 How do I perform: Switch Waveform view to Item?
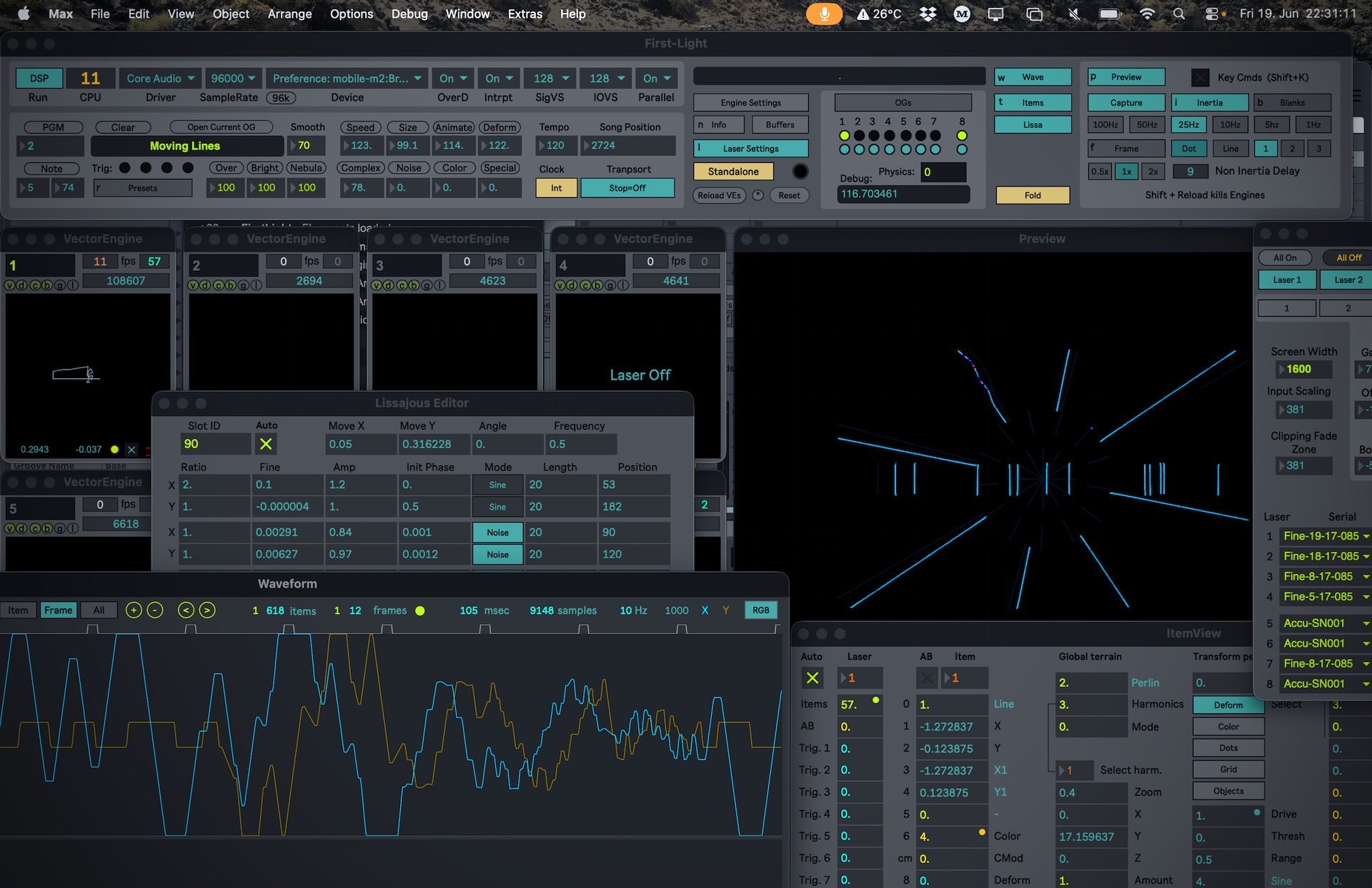pos(19,610)
